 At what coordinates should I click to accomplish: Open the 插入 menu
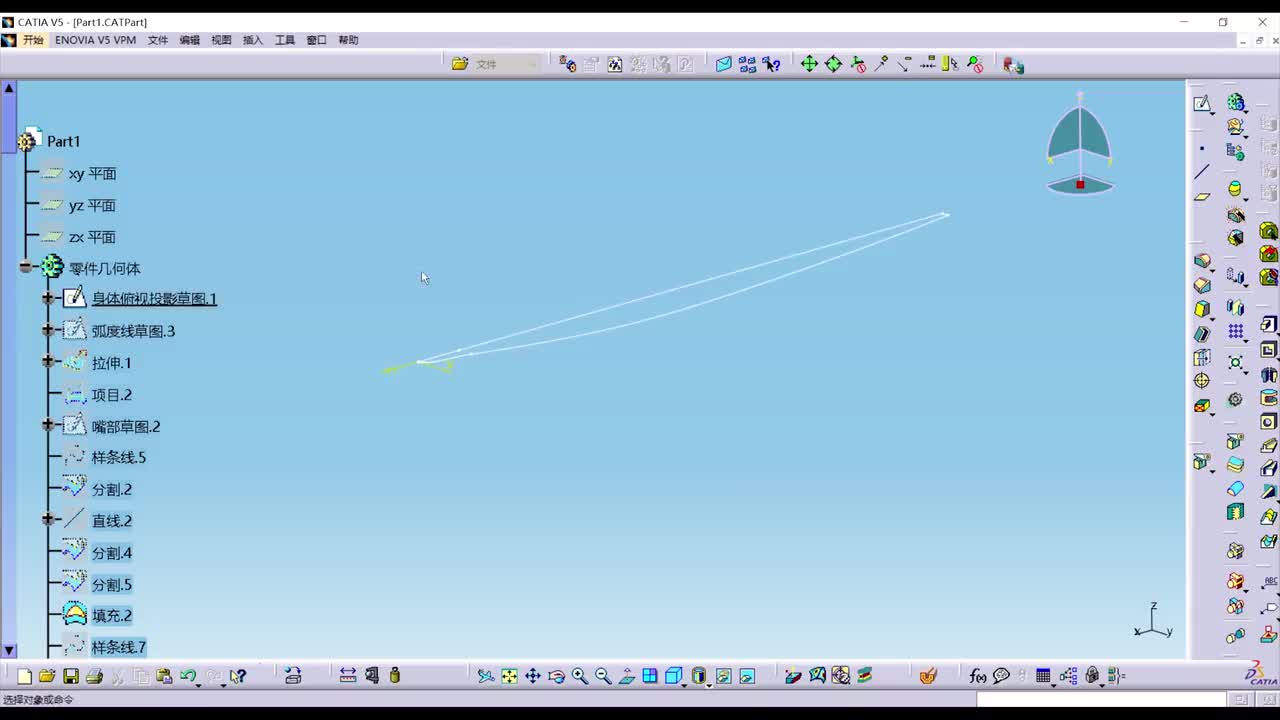click(253, 40)
